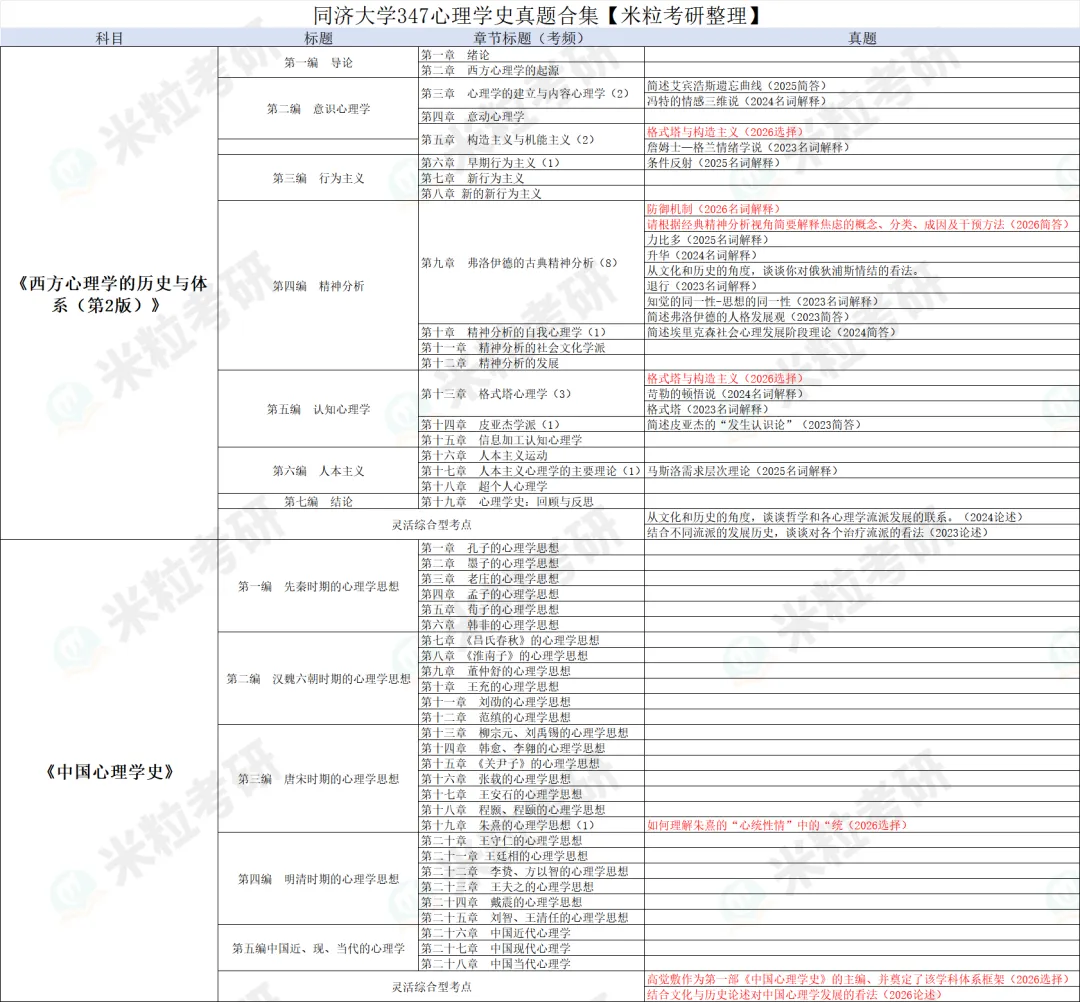The width and height of the screenshot is (1080, 1002).
Task: Click 第二编 汉魏六朝时期的心理学思想 cell
Action: (318, 679)
